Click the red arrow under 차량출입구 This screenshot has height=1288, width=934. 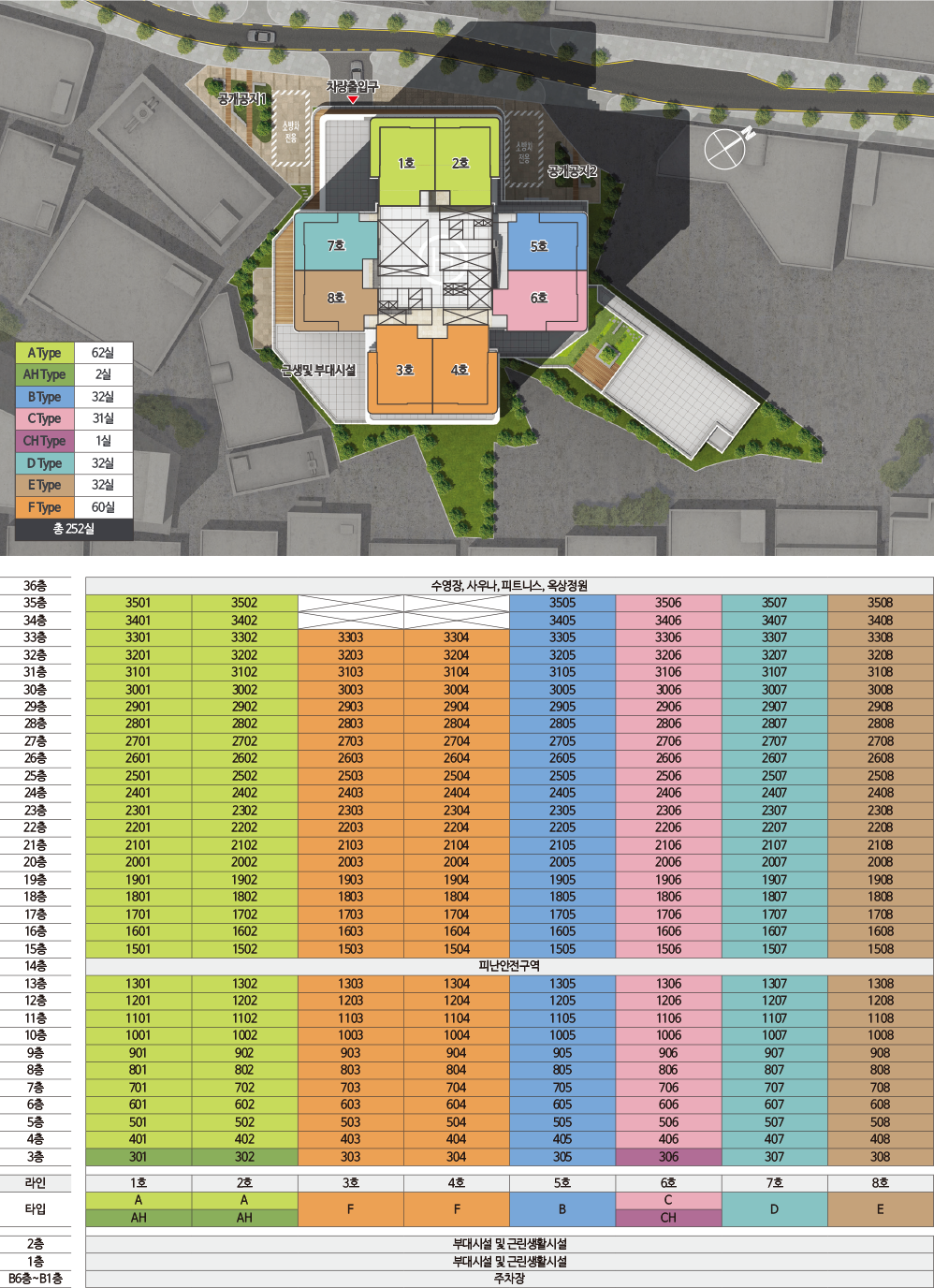point(353,99)
